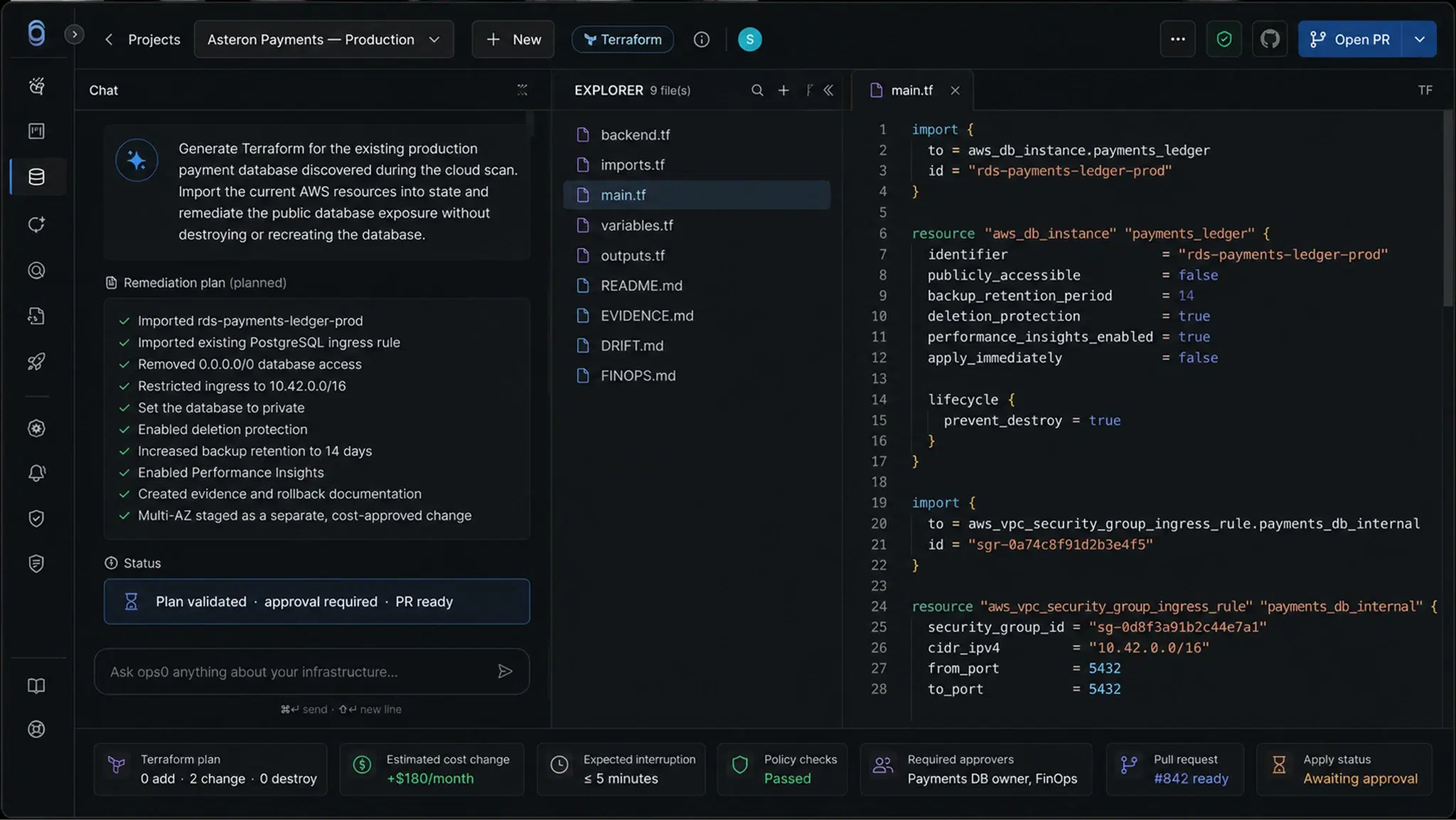Select the main.tf editor tab

[911, 90]
